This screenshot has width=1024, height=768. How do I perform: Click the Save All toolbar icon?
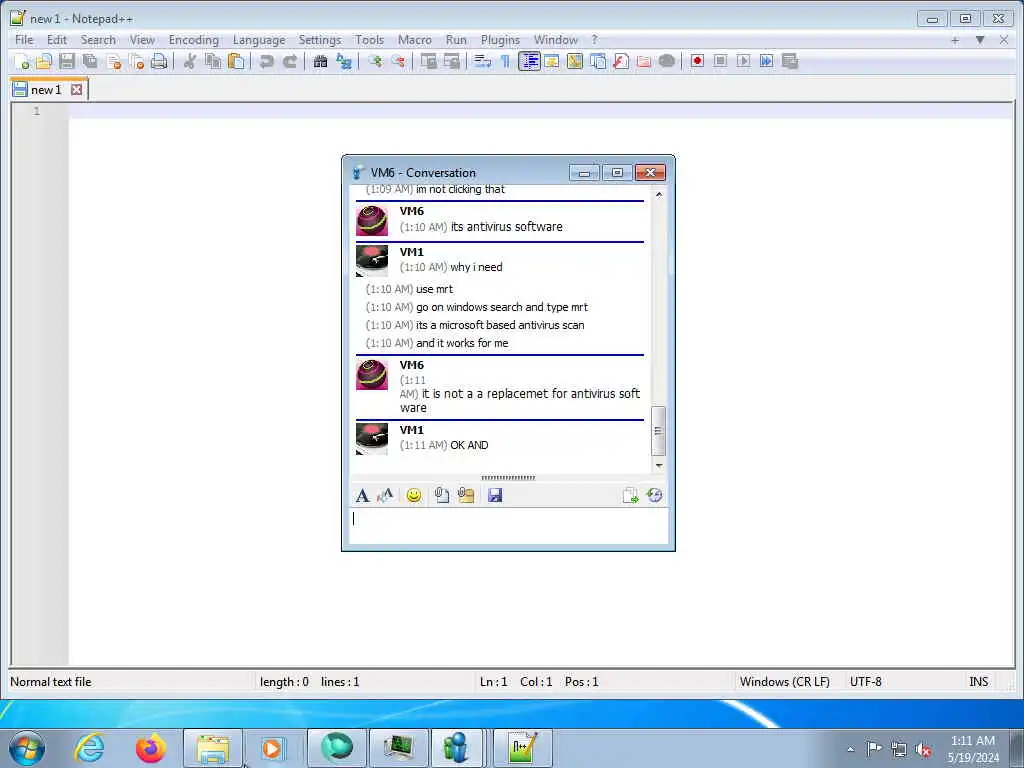point(90,61)
